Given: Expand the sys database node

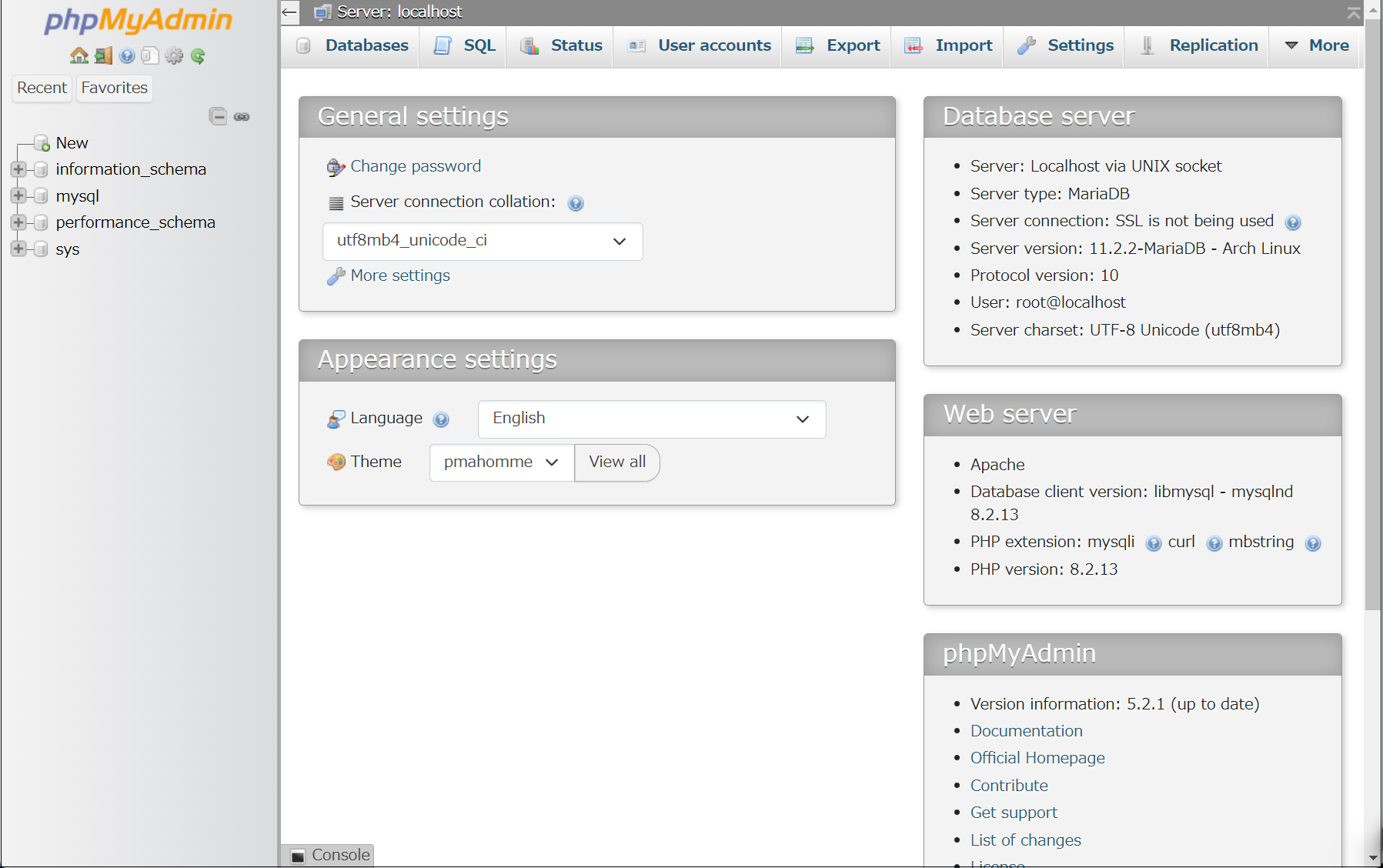Looking at the screenshot, I should [x=18, y=249].
